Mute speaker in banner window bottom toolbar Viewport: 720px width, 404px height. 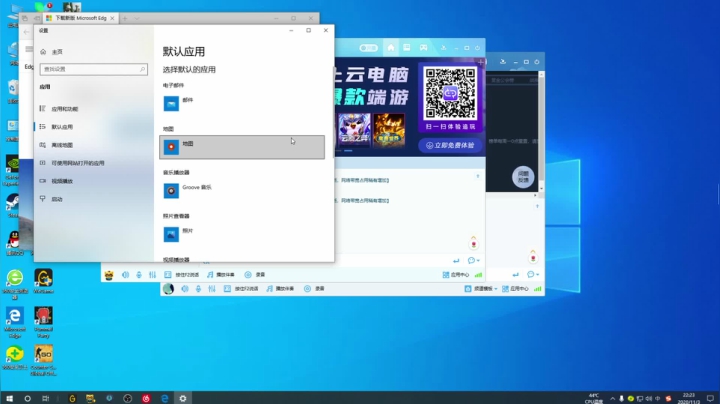click(x=125, y=275)
